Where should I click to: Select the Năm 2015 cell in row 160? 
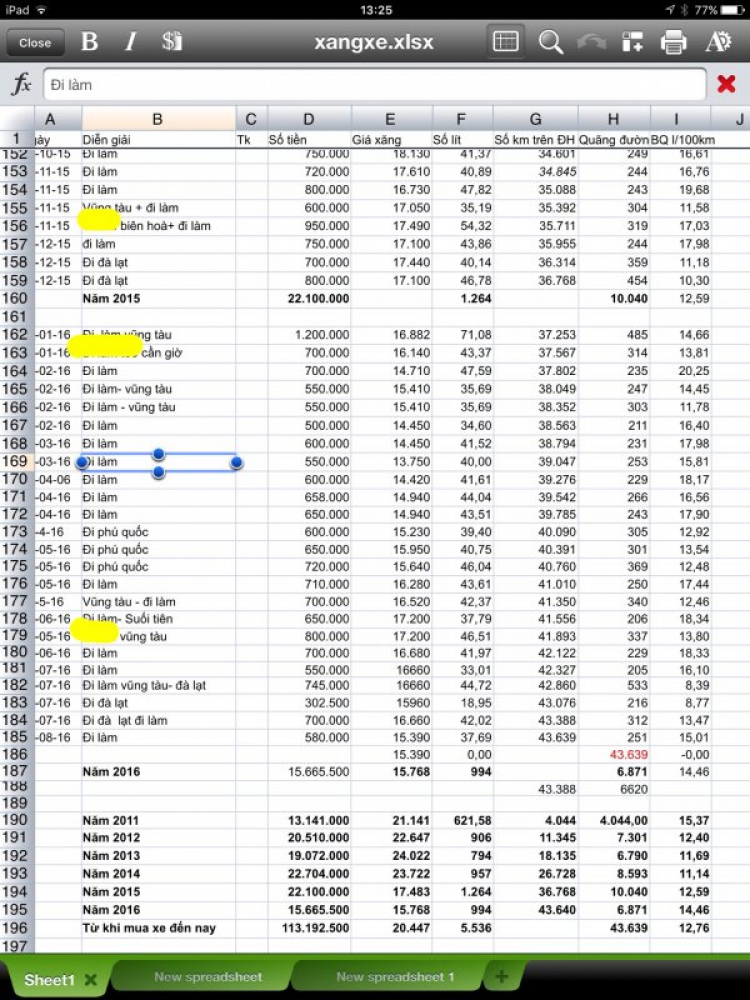(158, 298)
